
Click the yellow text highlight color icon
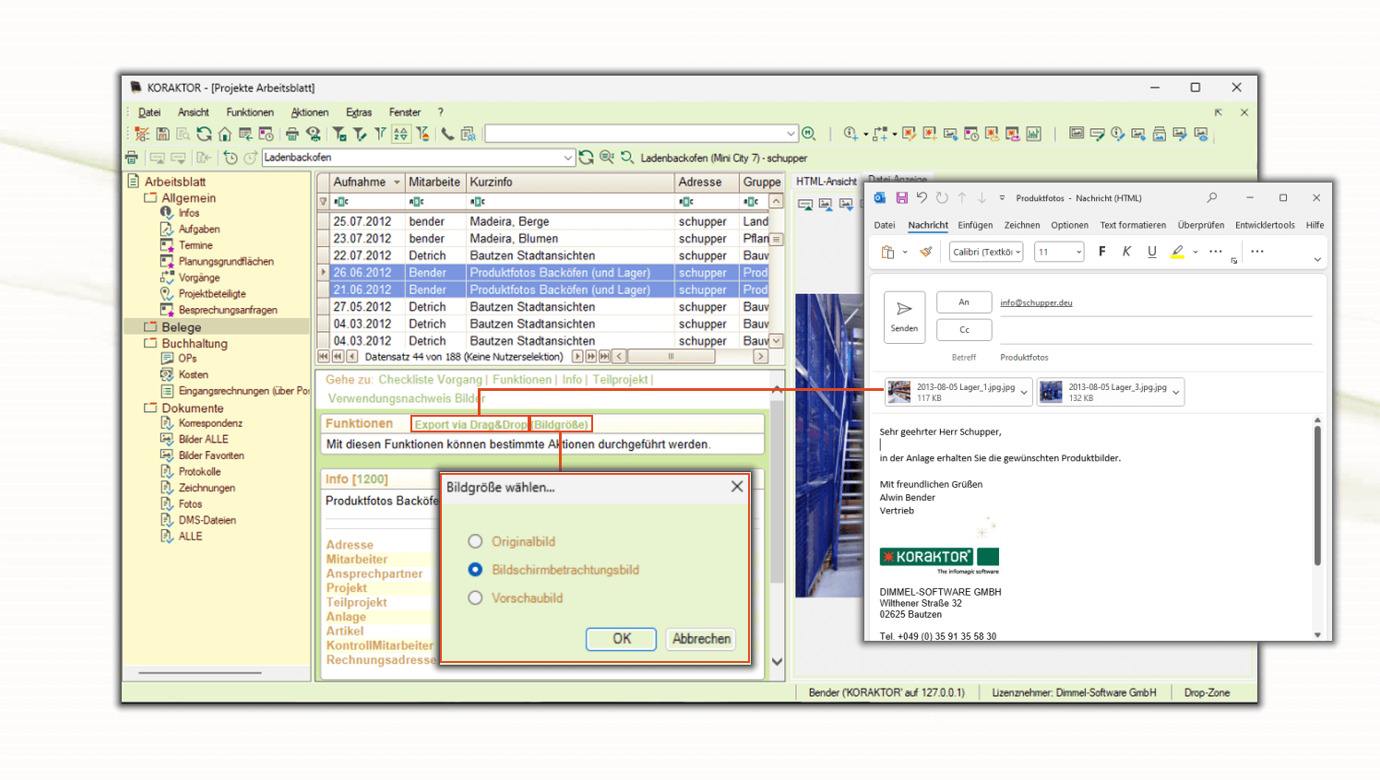[1177, 252]
